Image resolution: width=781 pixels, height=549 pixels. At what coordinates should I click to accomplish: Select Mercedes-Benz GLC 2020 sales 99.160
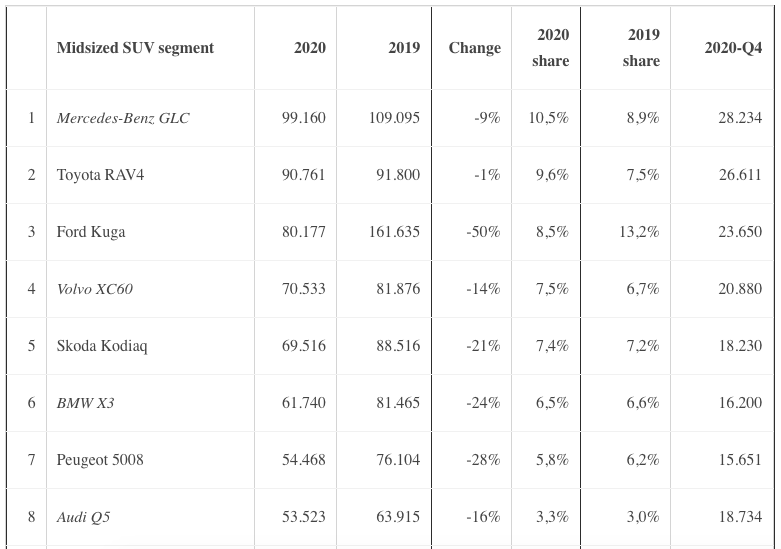tap(304, 118)
